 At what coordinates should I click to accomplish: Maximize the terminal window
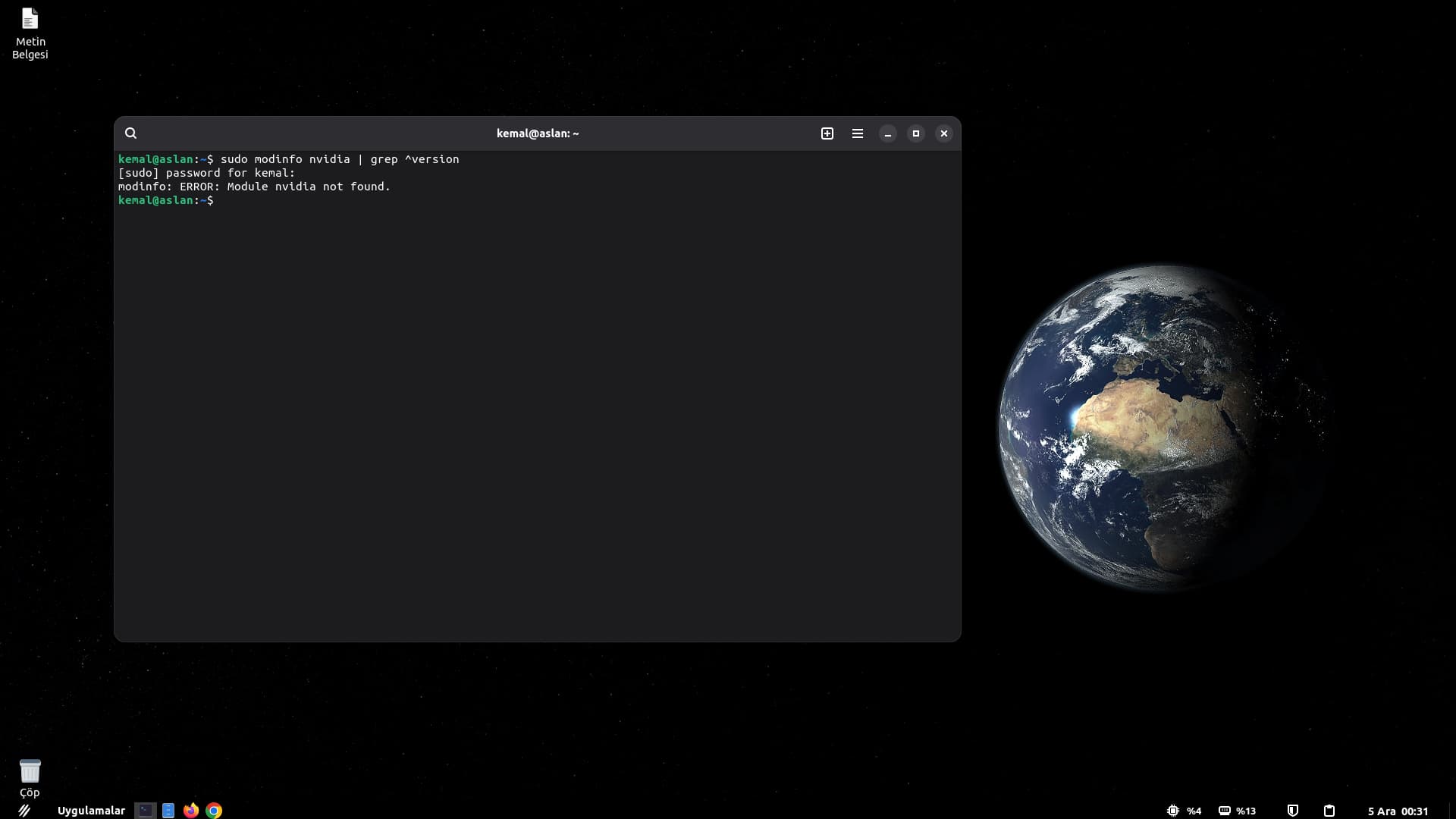pos(916,133)
